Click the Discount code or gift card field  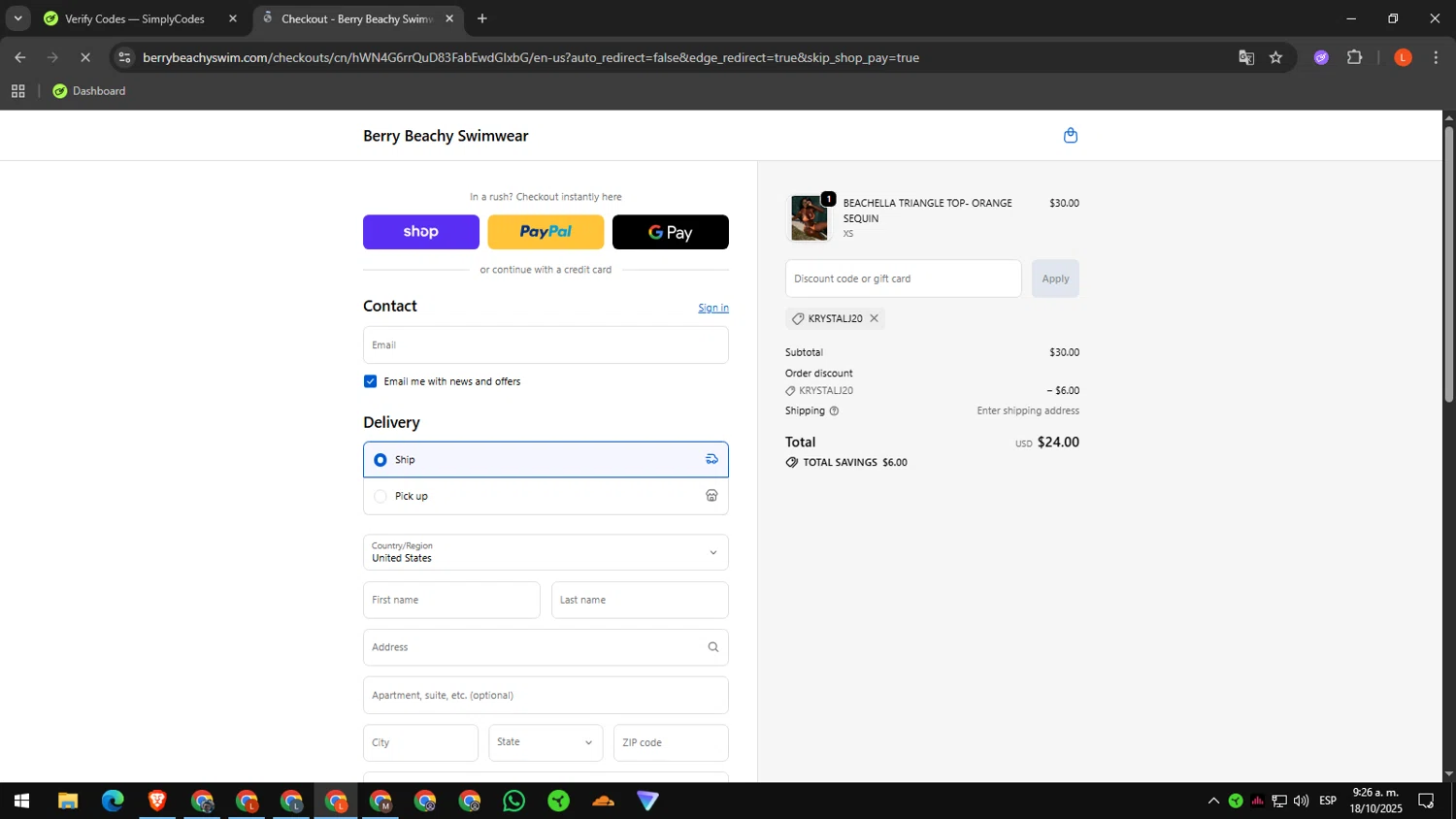point(904,278)
